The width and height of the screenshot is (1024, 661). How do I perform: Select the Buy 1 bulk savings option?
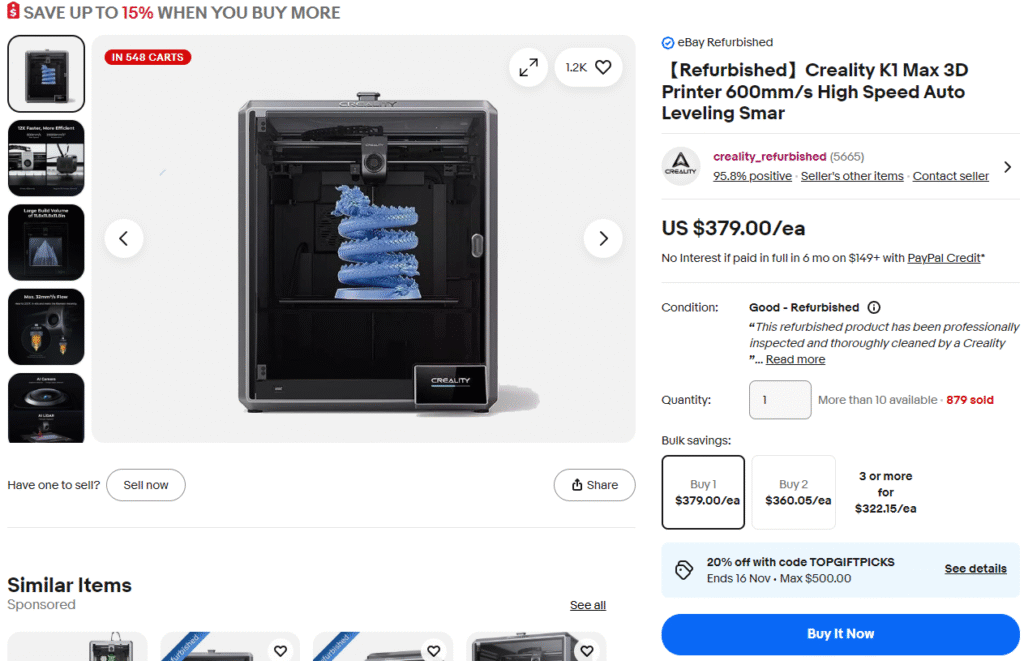point(703,492)
